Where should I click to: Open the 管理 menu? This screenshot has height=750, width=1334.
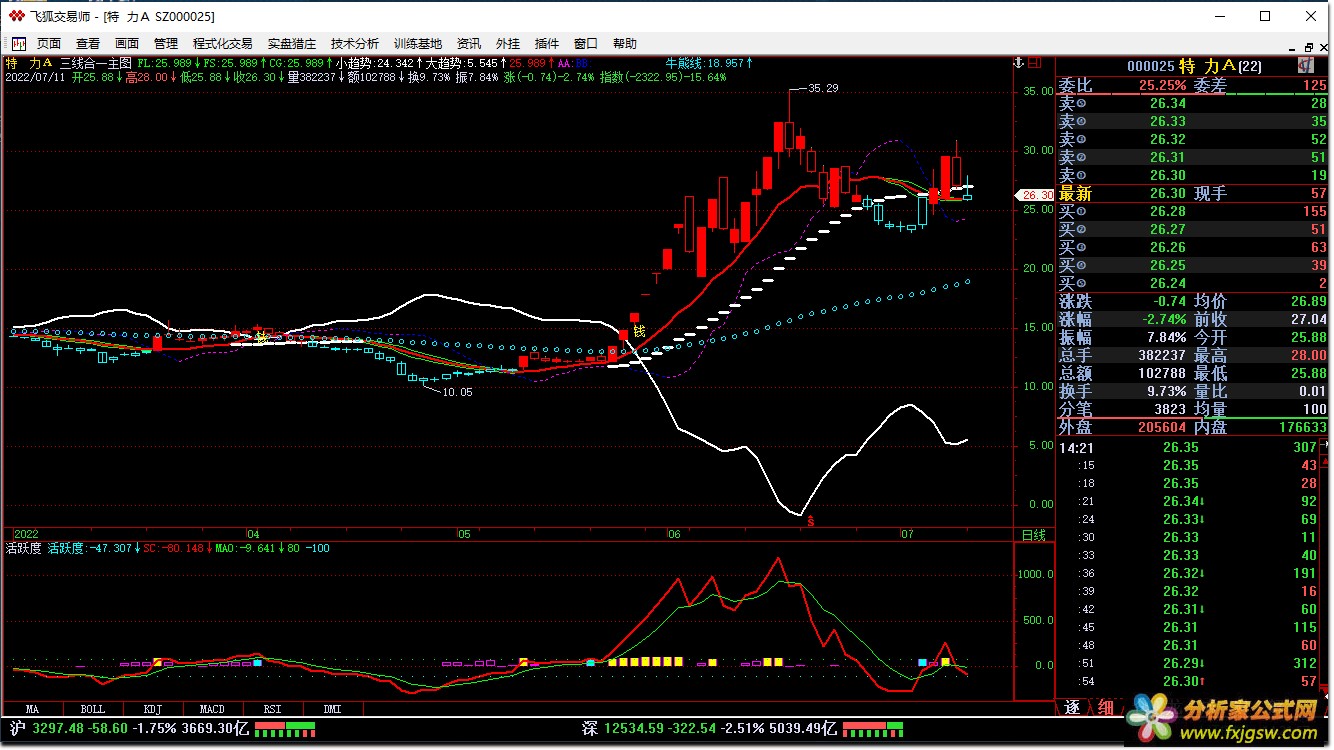(166, 44)
